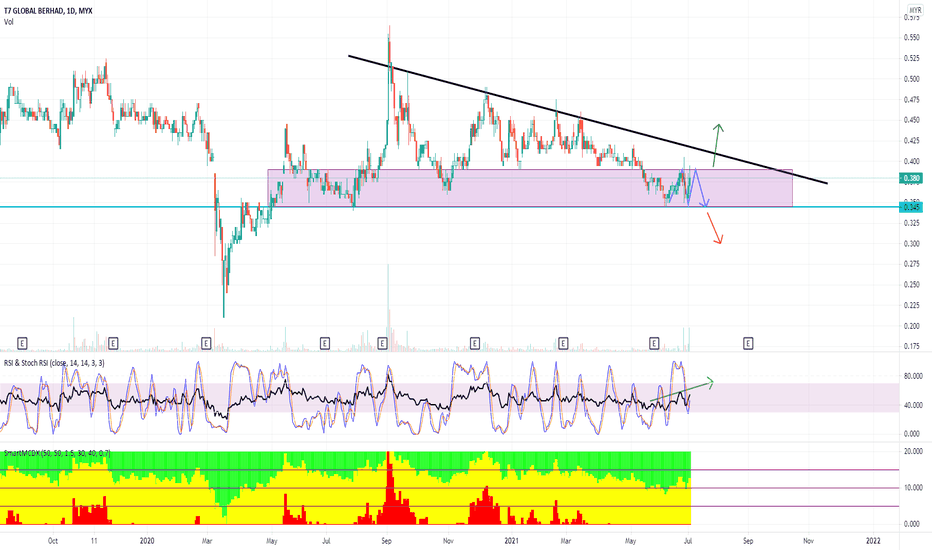
Task: Click the 0.200 price scale value
Action: click(912, 326)
